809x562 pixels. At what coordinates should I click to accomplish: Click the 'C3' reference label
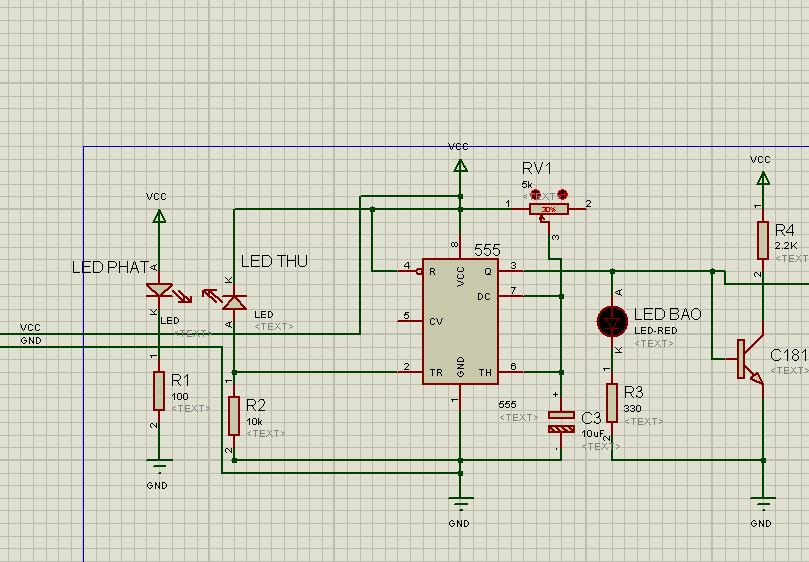pyautogui.click(x=591, y=418)
